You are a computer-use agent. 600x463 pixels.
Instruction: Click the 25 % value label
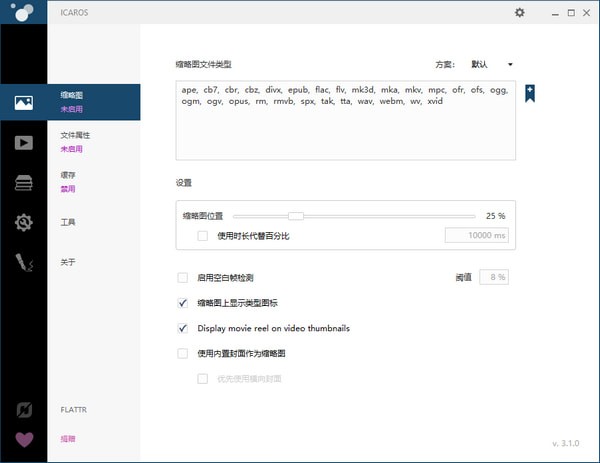(x=496, y=216)
